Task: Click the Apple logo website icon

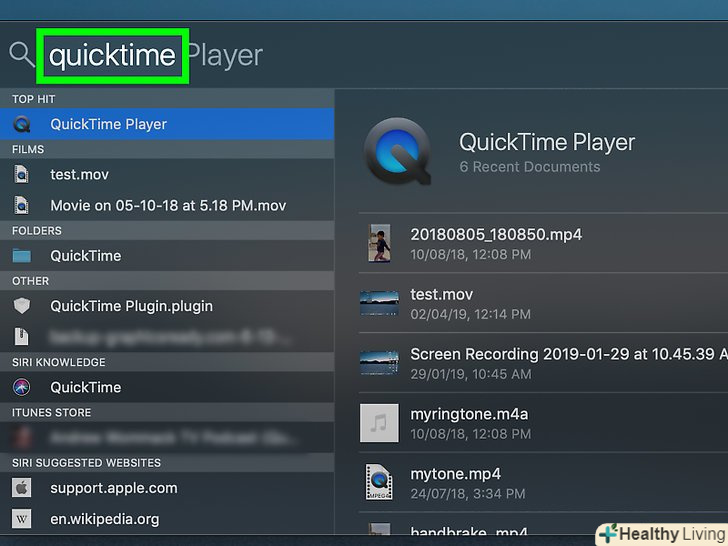Action: pos(22,488)
